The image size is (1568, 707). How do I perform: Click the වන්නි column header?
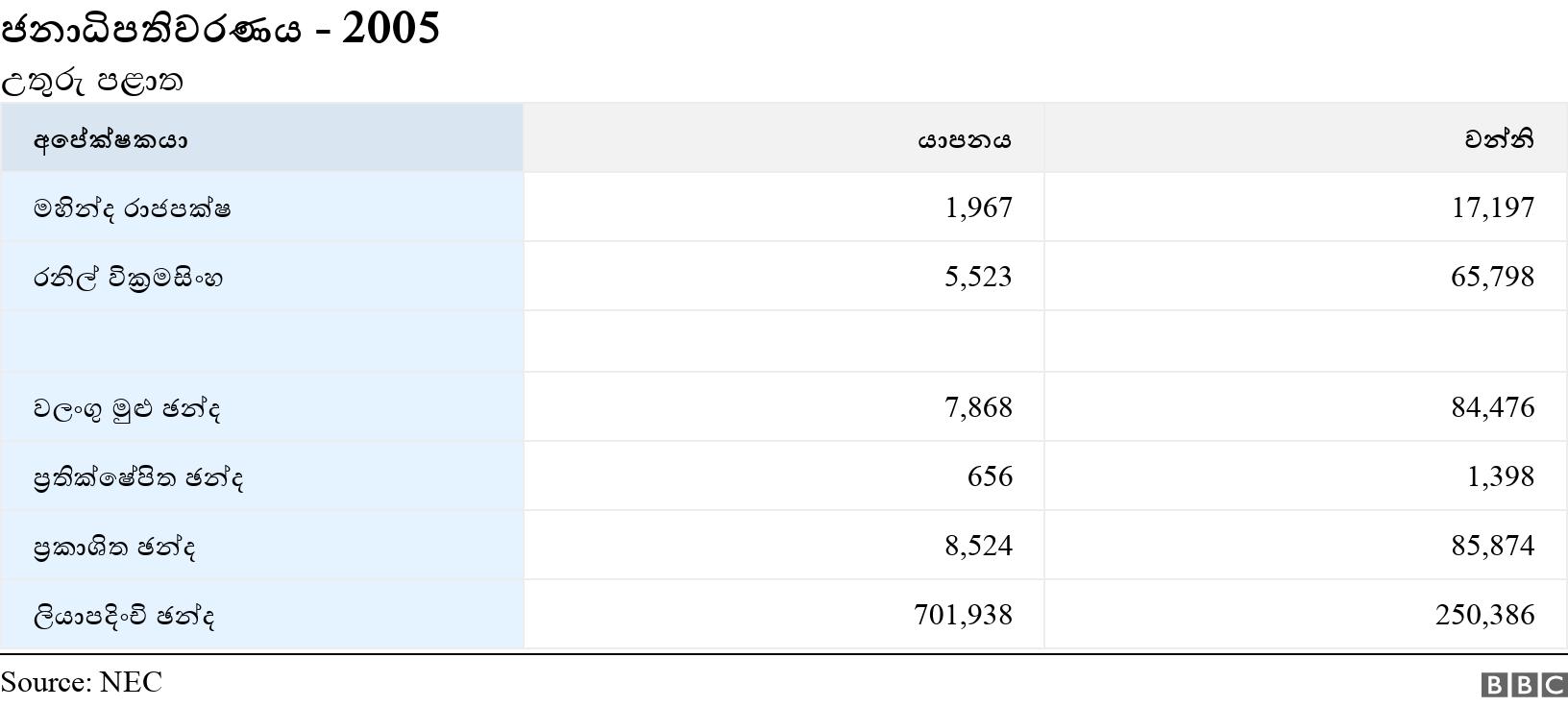(1499, 140)
